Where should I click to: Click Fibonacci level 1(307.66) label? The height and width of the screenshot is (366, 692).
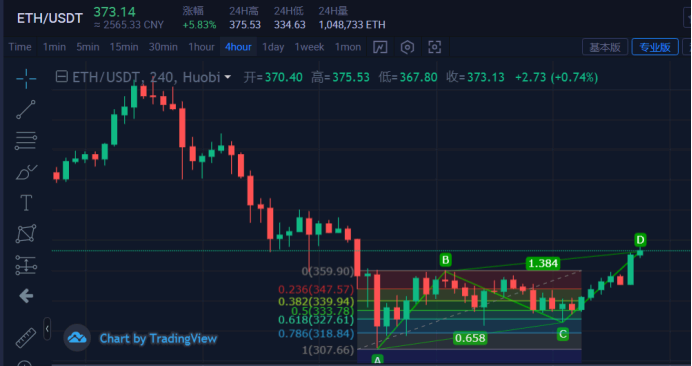click(x=328, y=350)
